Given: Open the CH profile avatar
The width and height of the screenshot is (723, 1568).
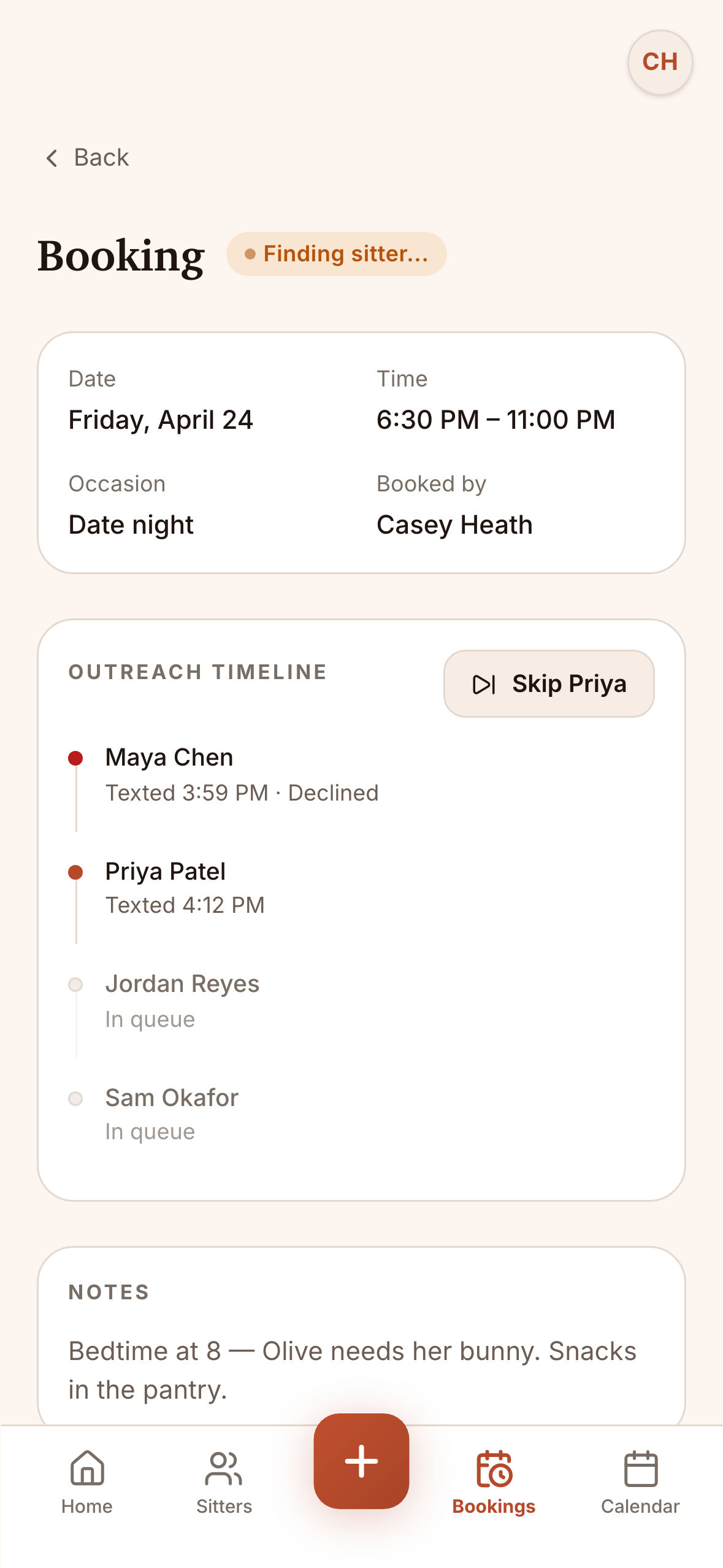Looking at the screenshot, I should (660, 62).
